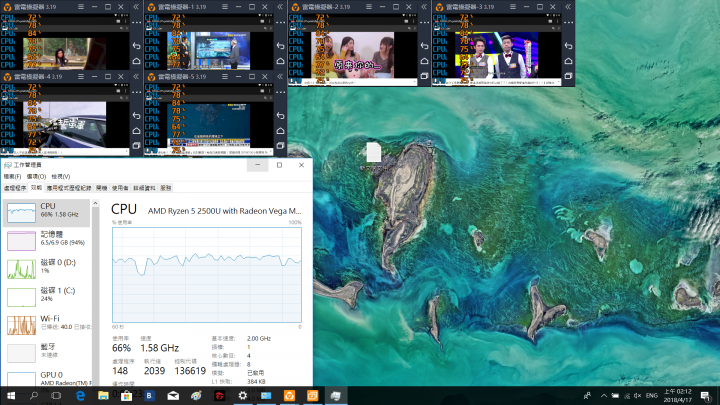Click back arrow in 雷電模擬器 3.19 sidebar
The width and height of the screenshot is (720, 405).
pyautogui.click(x=136, y=46)
